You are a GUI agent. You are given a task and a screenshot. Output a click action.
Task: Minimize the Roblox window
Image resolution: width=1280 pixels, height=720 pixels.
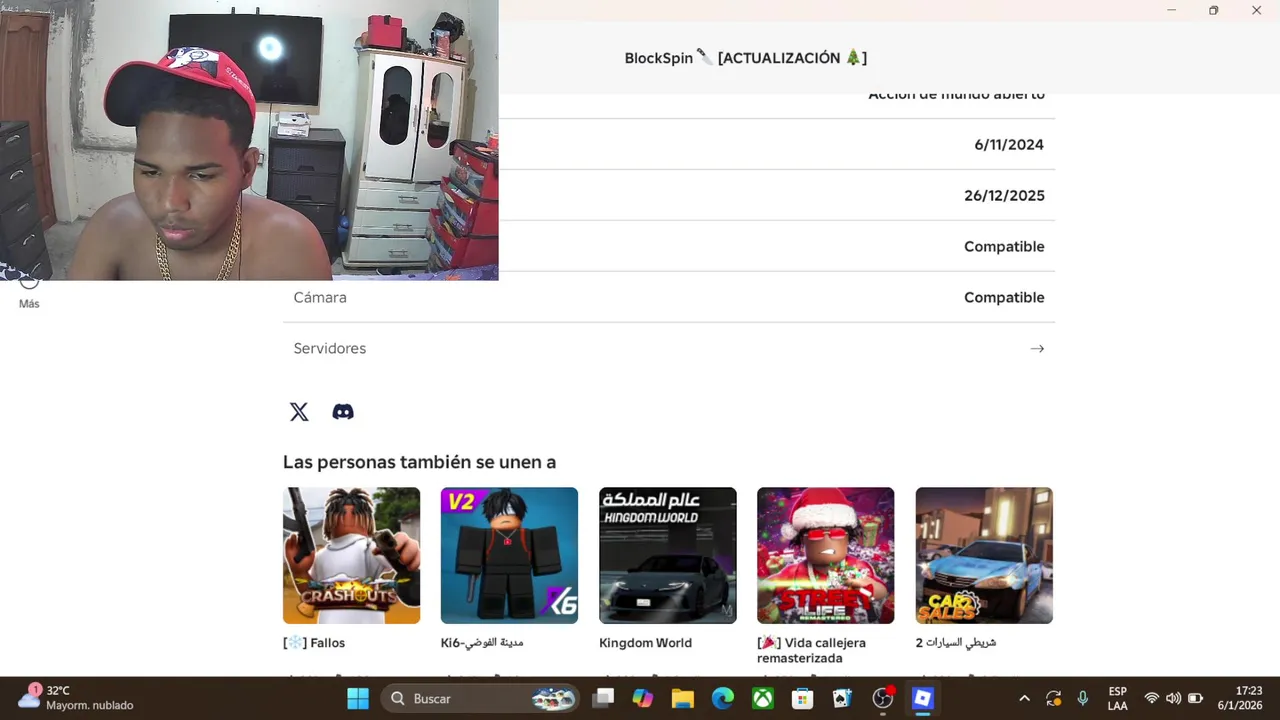pyautogui.click(x=1171, y=10)
